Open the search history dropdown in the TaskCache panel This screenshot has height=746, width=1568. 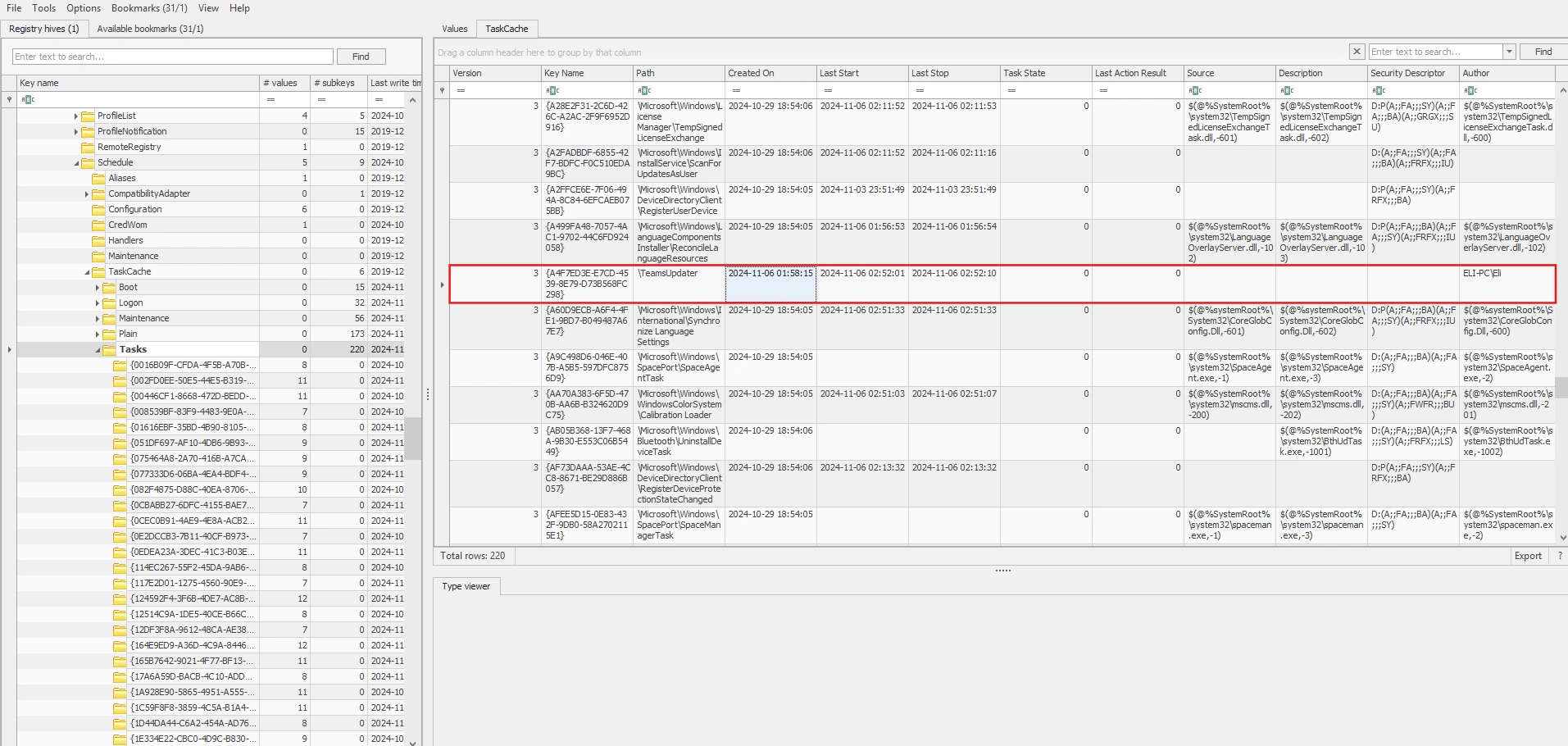coord(1509,51)
